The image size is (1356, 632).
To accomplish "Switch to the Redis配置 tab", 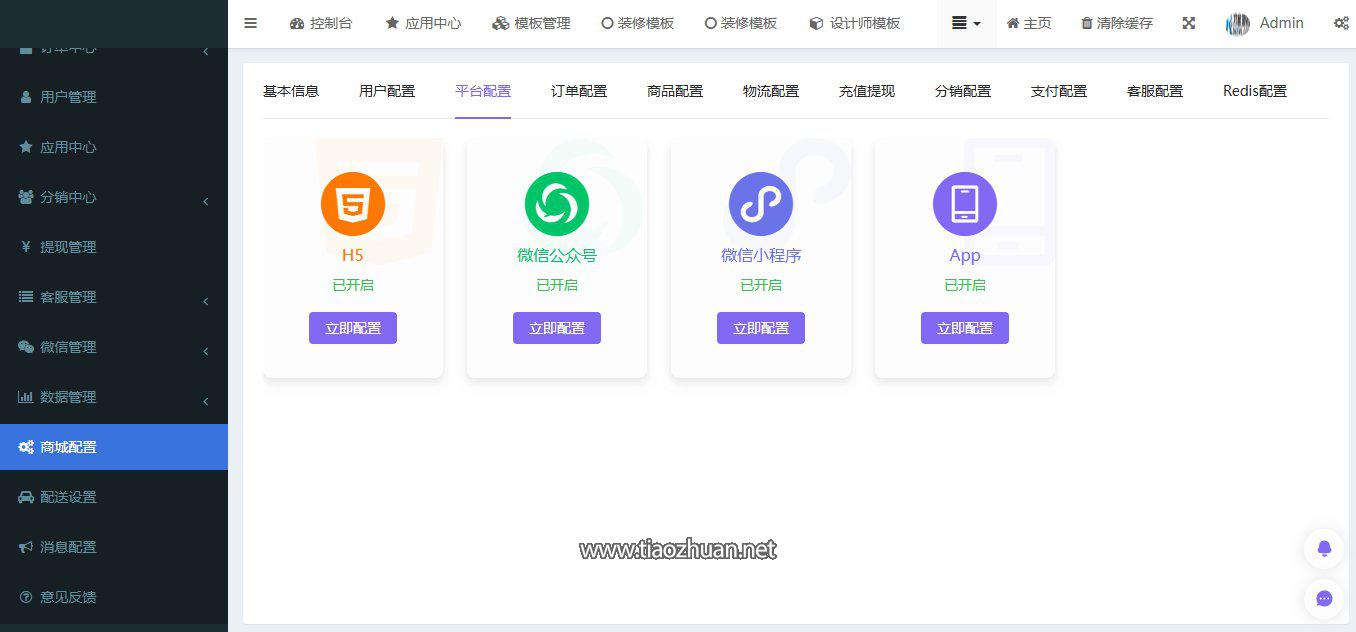I will [x=1254, y=91].
